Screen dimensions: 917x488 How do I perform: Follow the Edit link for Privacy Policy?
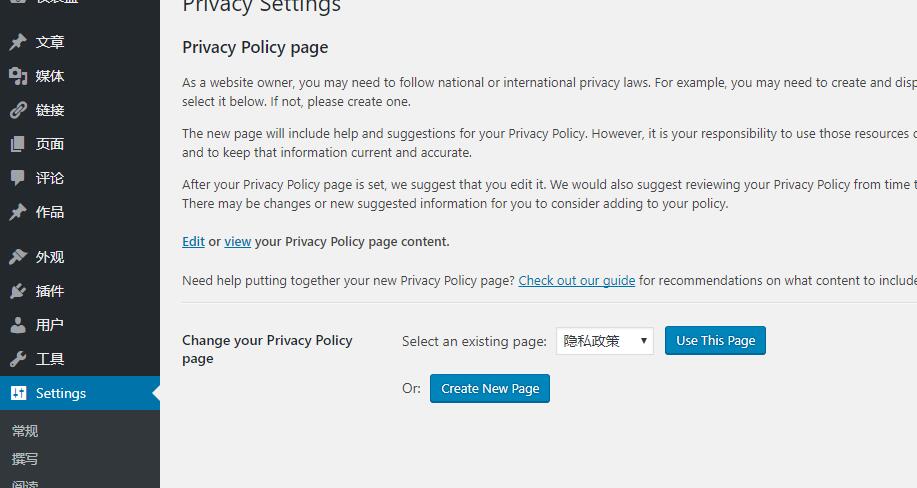[x=194, y=242]
